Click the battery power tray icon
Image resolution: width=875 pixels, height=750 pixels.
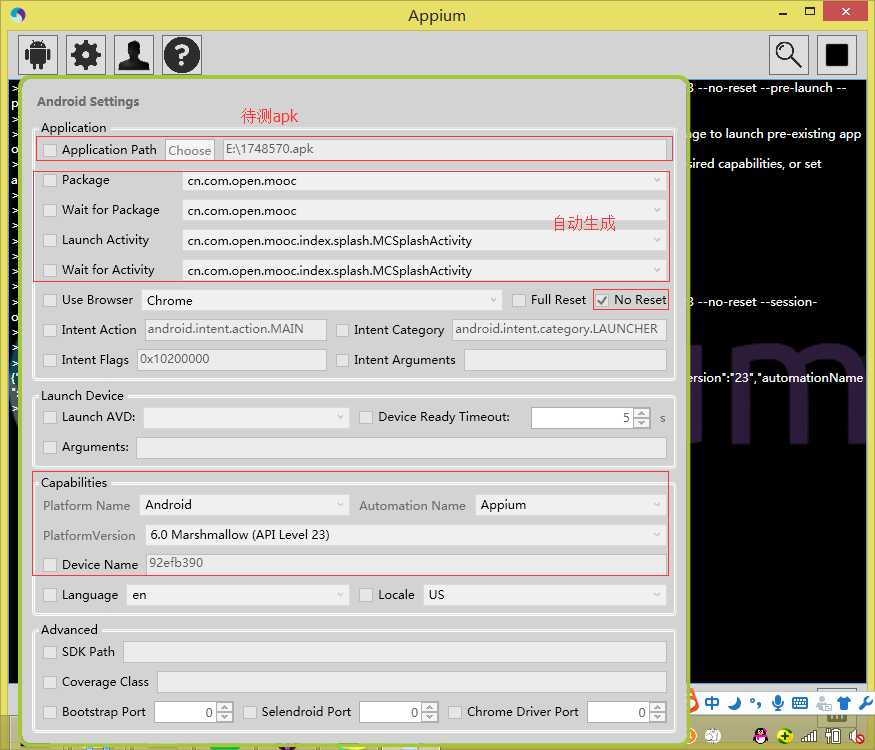[833, 736]
